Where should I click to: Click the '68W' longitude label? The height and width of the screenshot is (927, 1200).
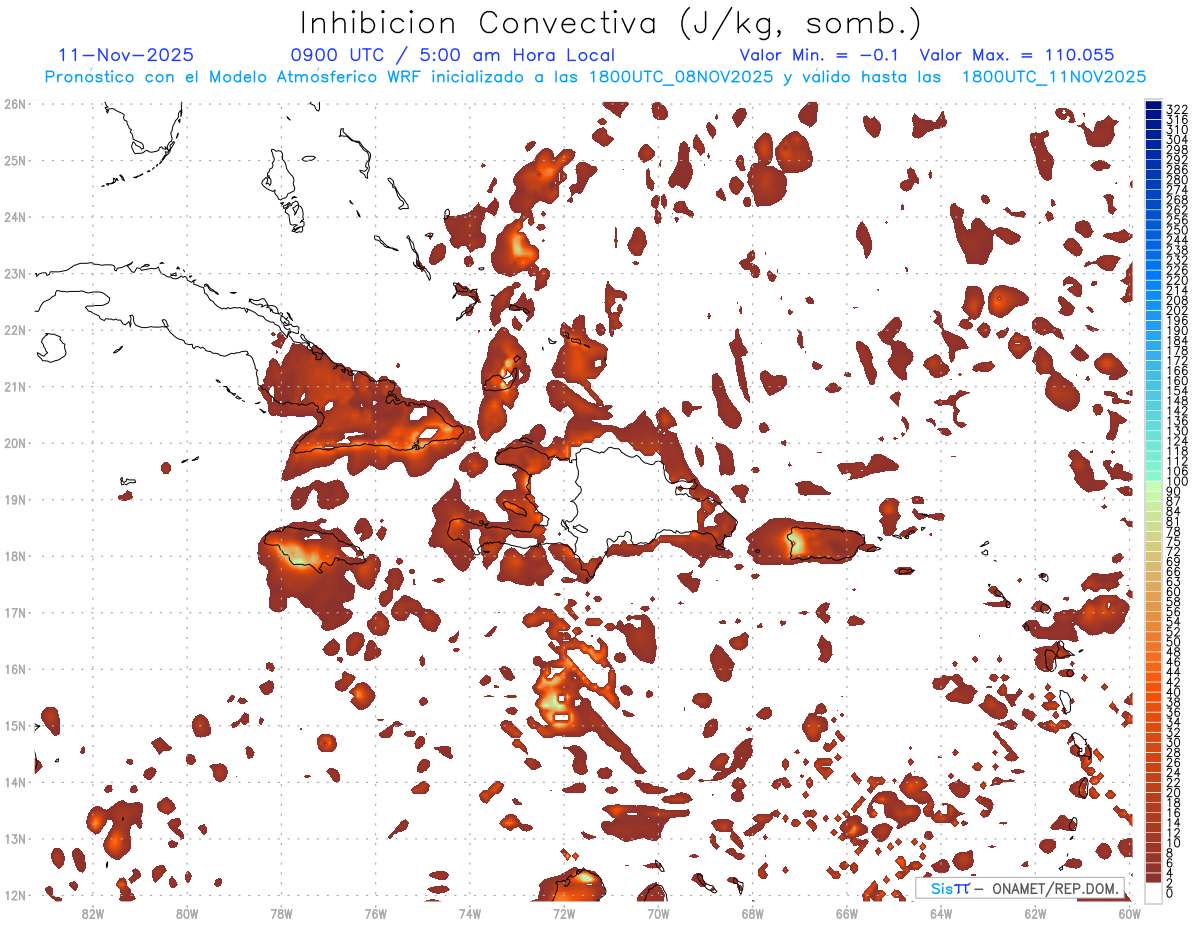(x=753, y=913)
